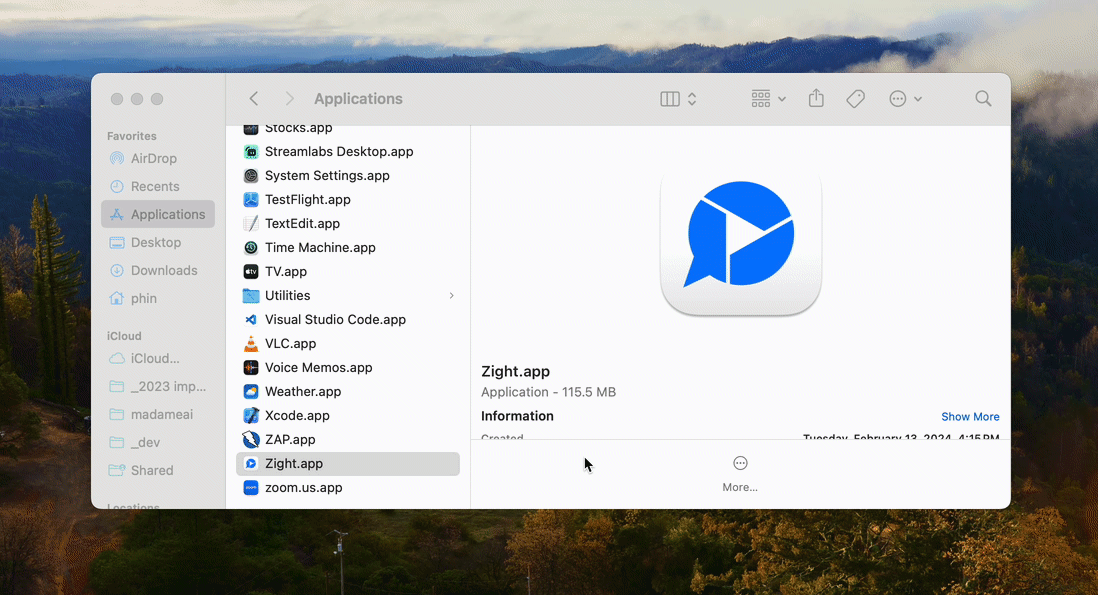Select the TV.app name
1098x595 pixels.
click(x=286, y=271)
